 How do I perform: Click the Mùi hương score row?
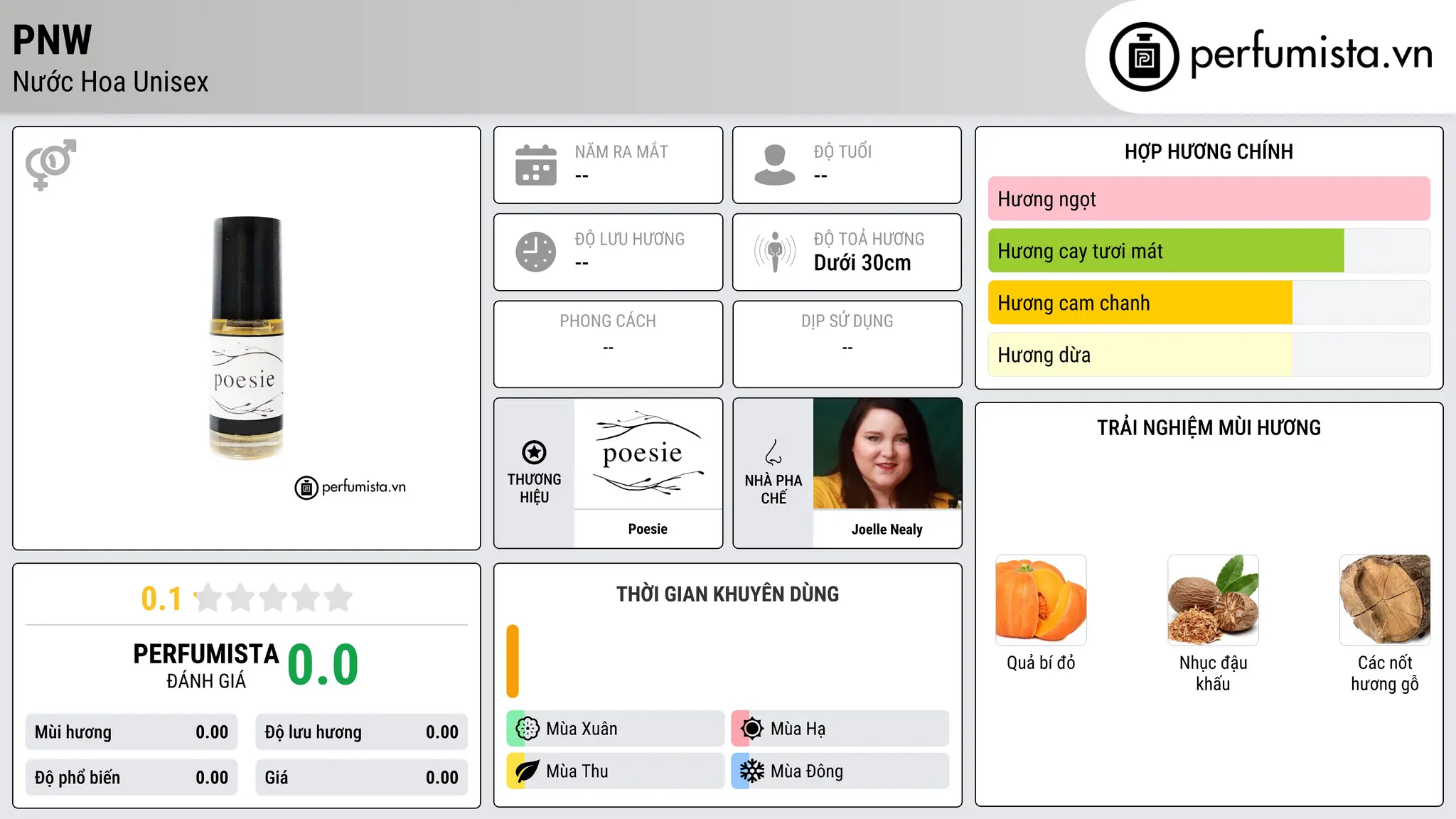(x=132, y=732)
